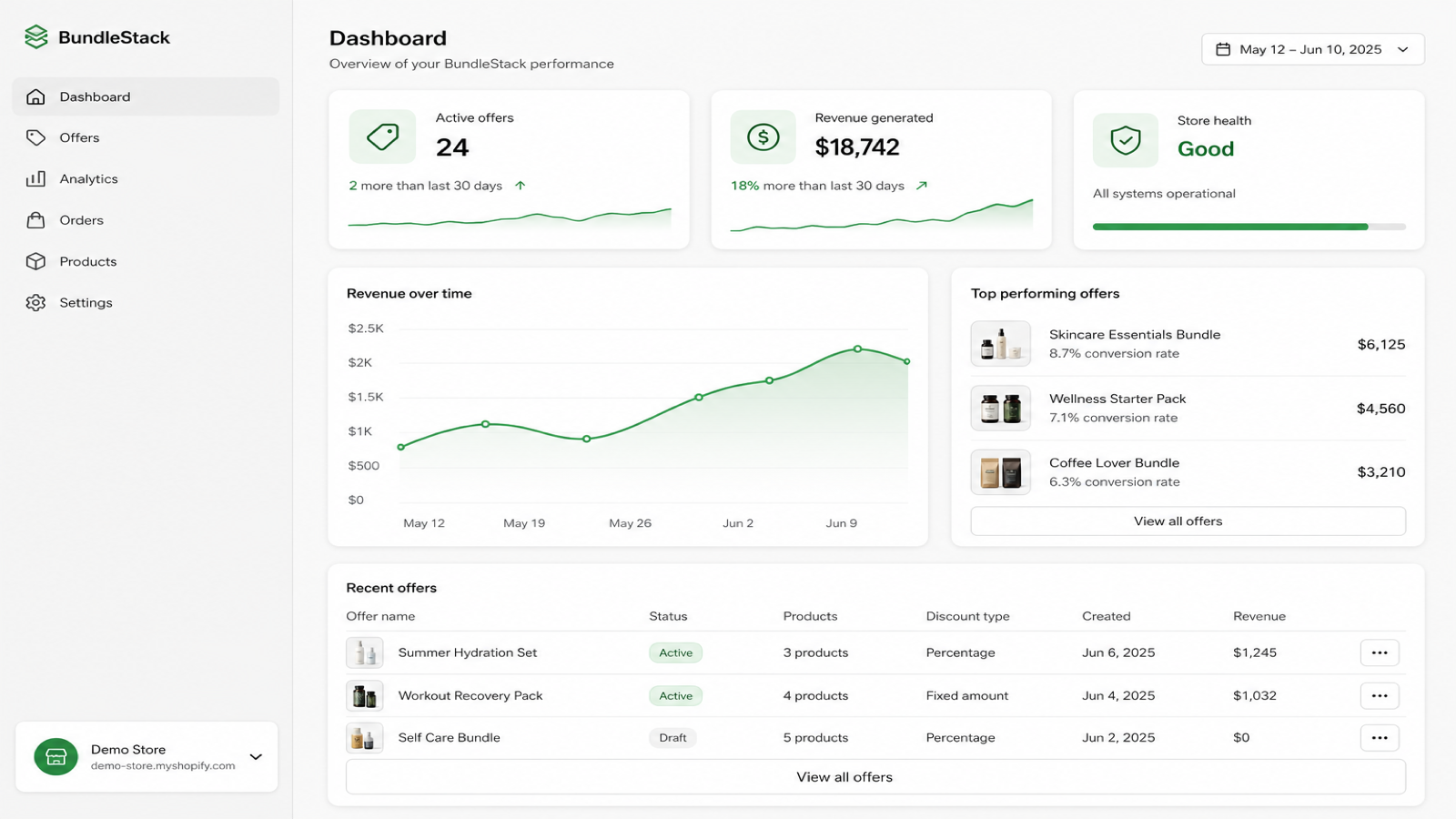Open actions menu for Summer Hydration Set
Image resolution: width=1456 pixels, height=819 pixels.
pyautogui.click(x=1380, y=652)
